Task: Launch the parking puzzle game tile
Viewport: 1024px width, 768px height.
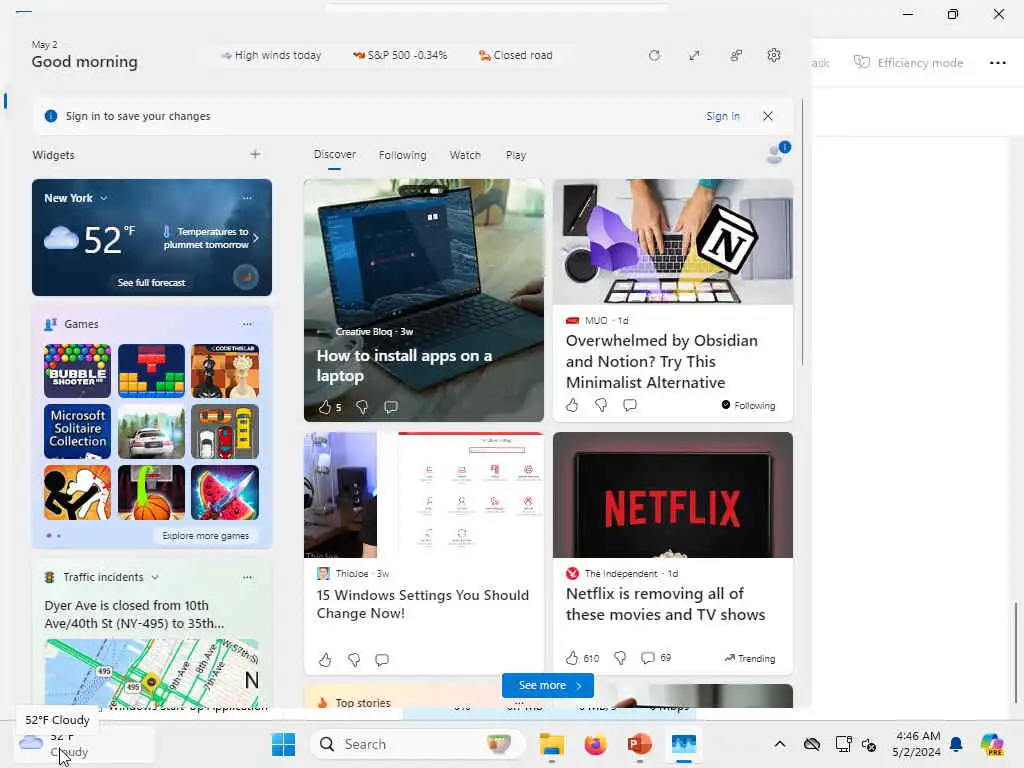Action: [225, 431]
